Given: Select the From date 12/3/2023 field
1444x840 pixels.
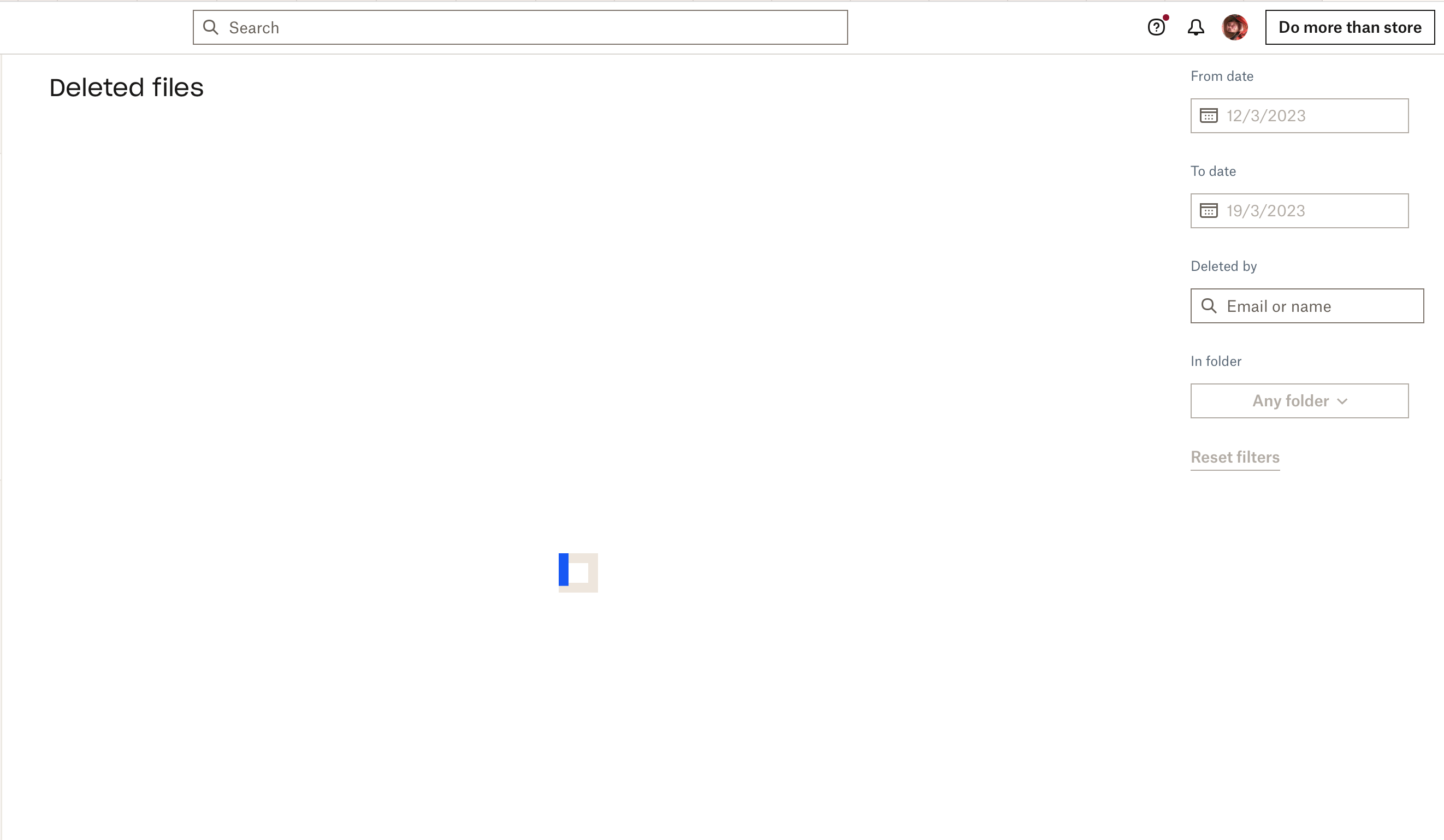Looking at the screenshot, I should (x=1300, y=115).
